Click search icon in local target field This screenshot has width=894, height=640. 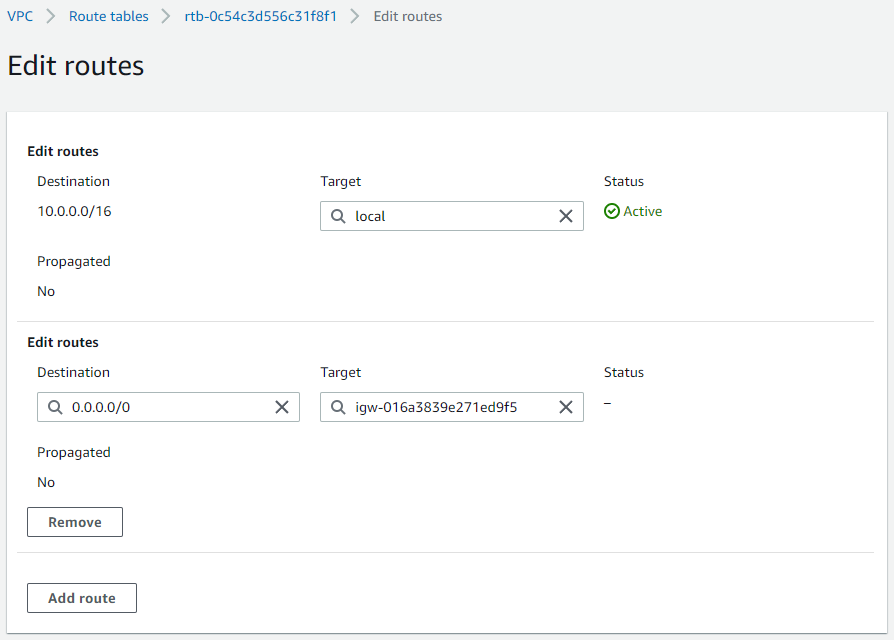[x=338, y=216]
